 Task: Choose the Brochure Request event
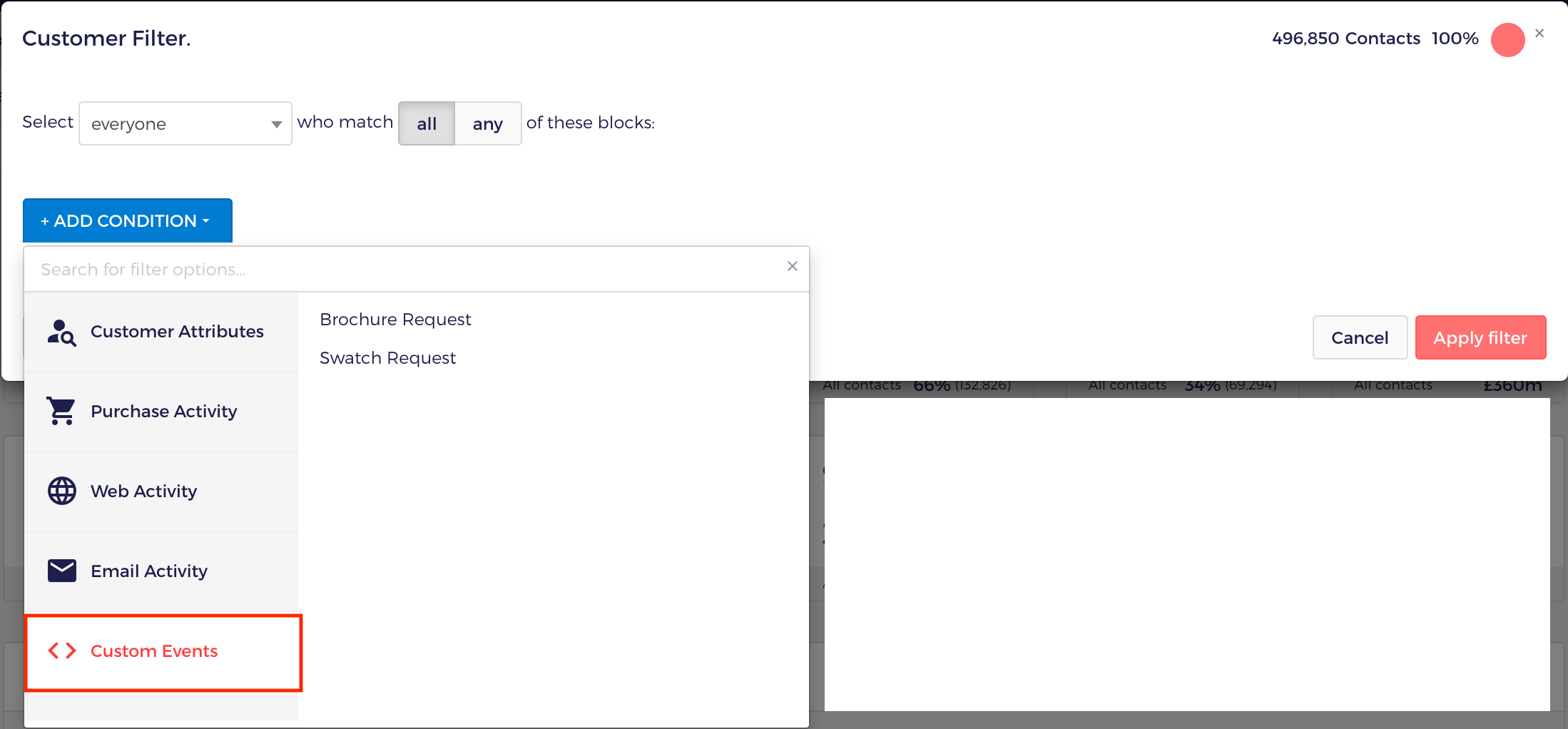(x=395, y=320)
